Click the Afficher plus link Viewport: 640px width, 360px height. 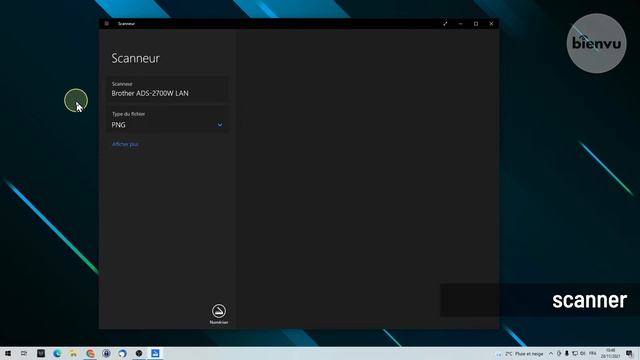click(x=125, y=144)
